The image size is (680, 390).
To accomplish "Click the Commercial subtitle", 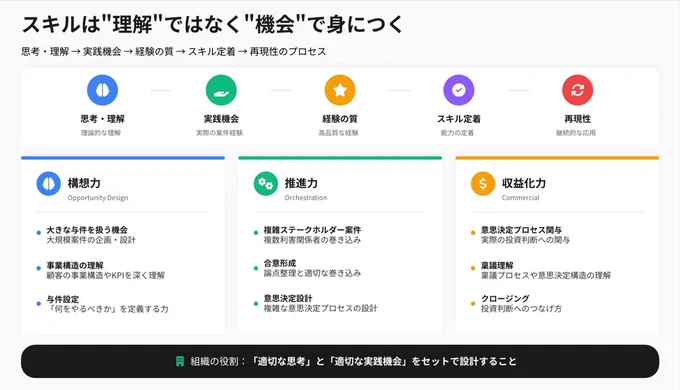I will (520, 198).
